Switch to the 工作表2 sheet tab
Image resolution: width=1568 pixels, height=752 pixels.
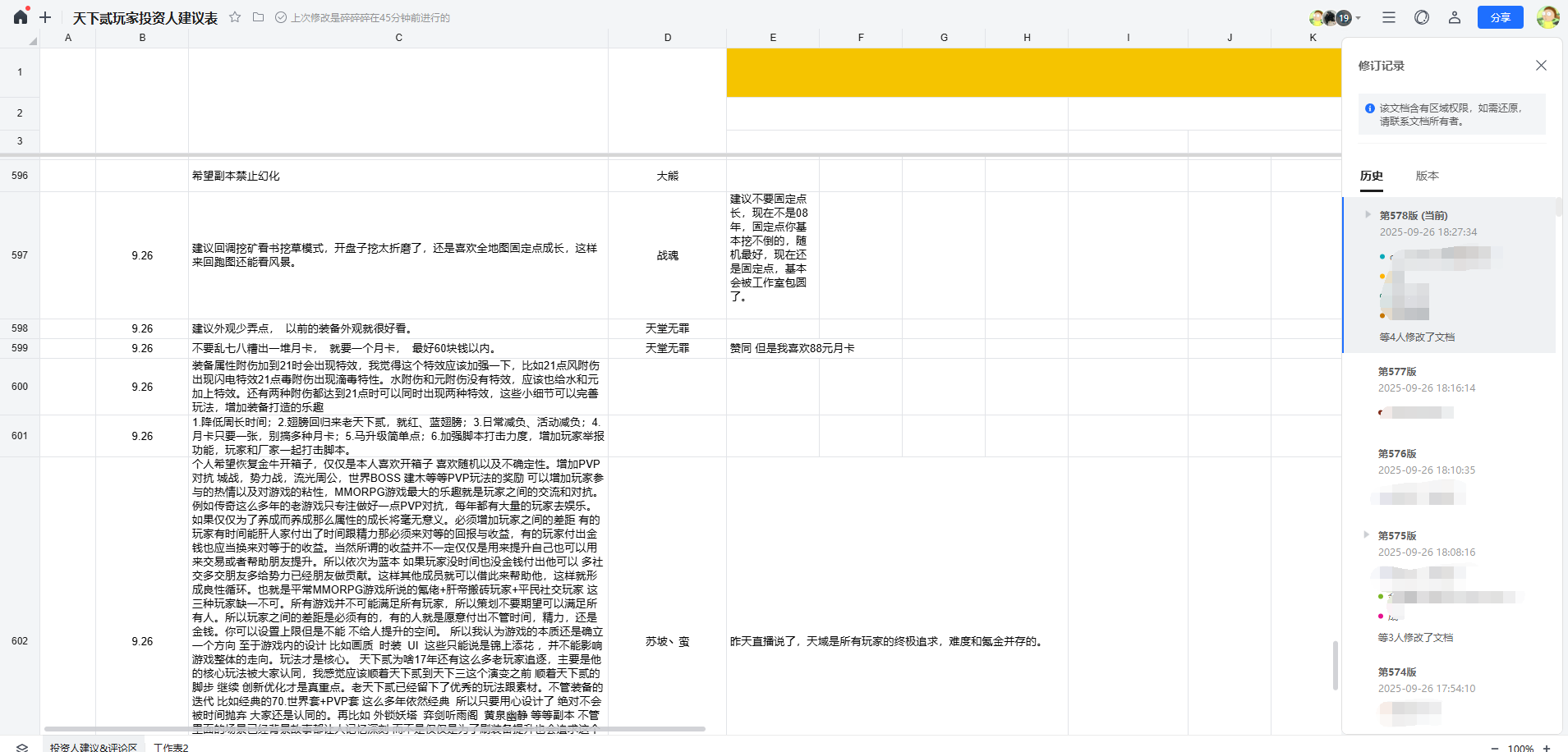point(171,747)
